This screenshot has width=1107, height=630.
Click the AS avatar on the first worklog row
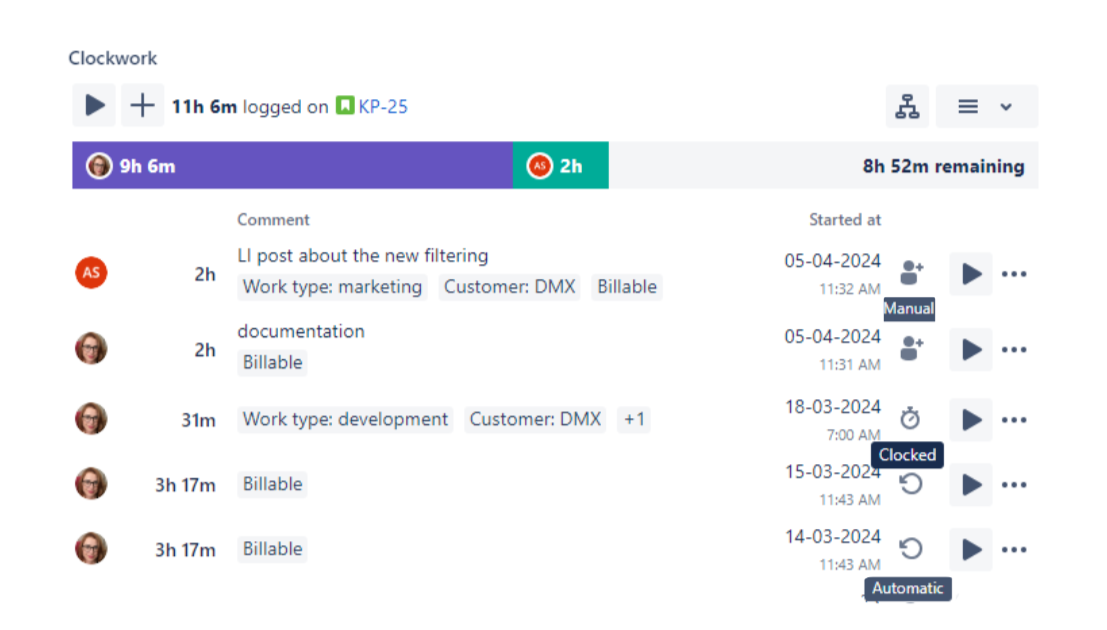click(90, 271)
